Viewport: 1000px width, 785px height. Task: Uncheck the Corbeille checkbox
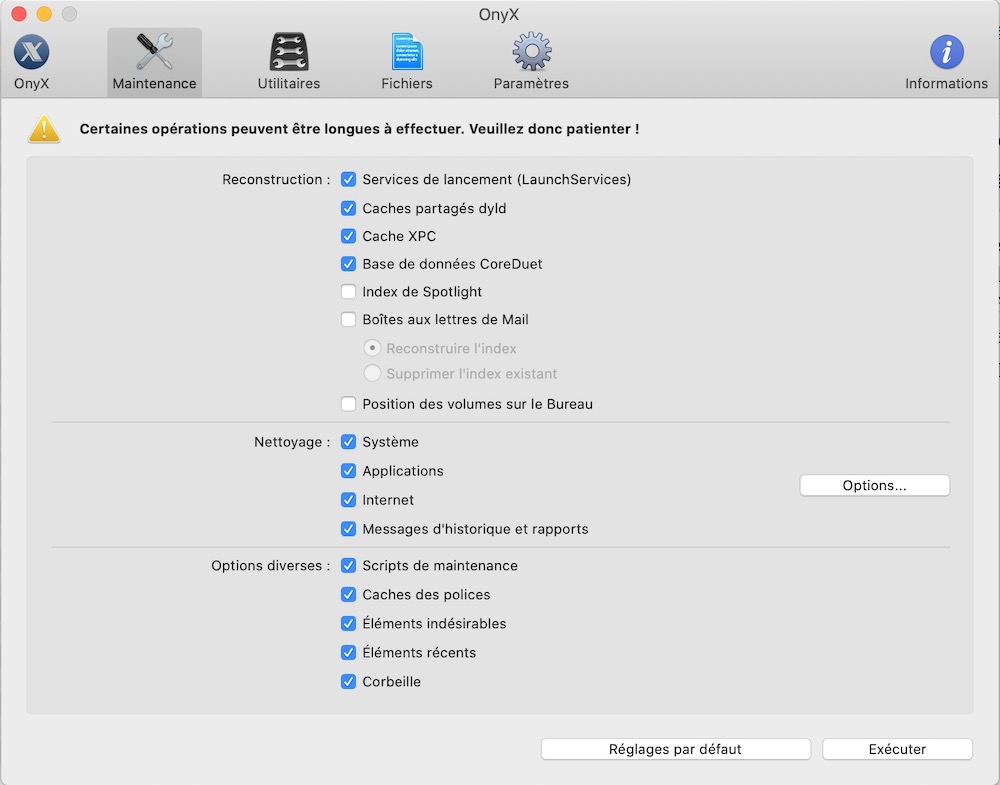click(x=348, y=681)
